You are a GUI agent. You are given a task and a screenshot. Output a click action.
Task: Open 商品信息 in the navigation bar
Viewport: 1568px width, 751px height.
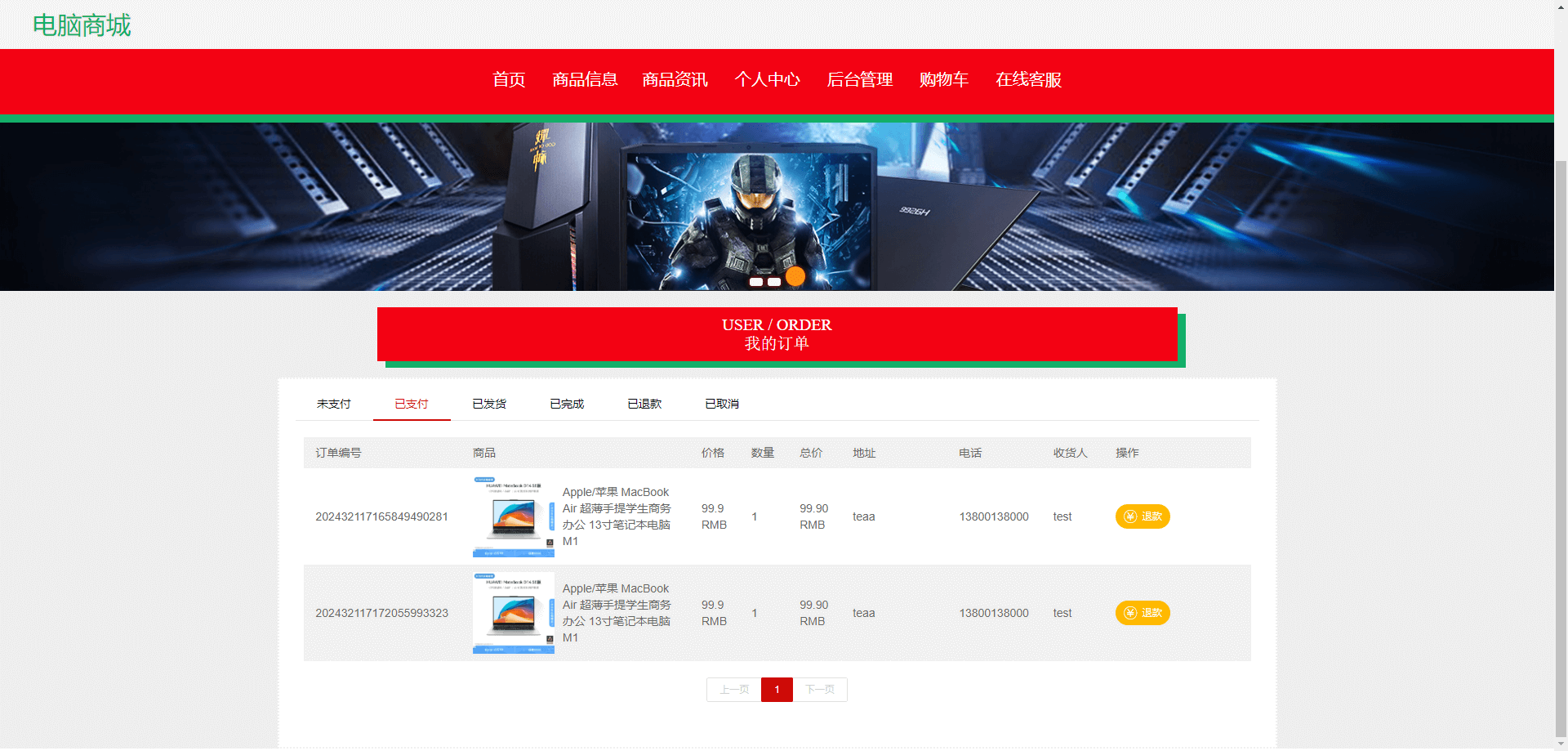585,79
